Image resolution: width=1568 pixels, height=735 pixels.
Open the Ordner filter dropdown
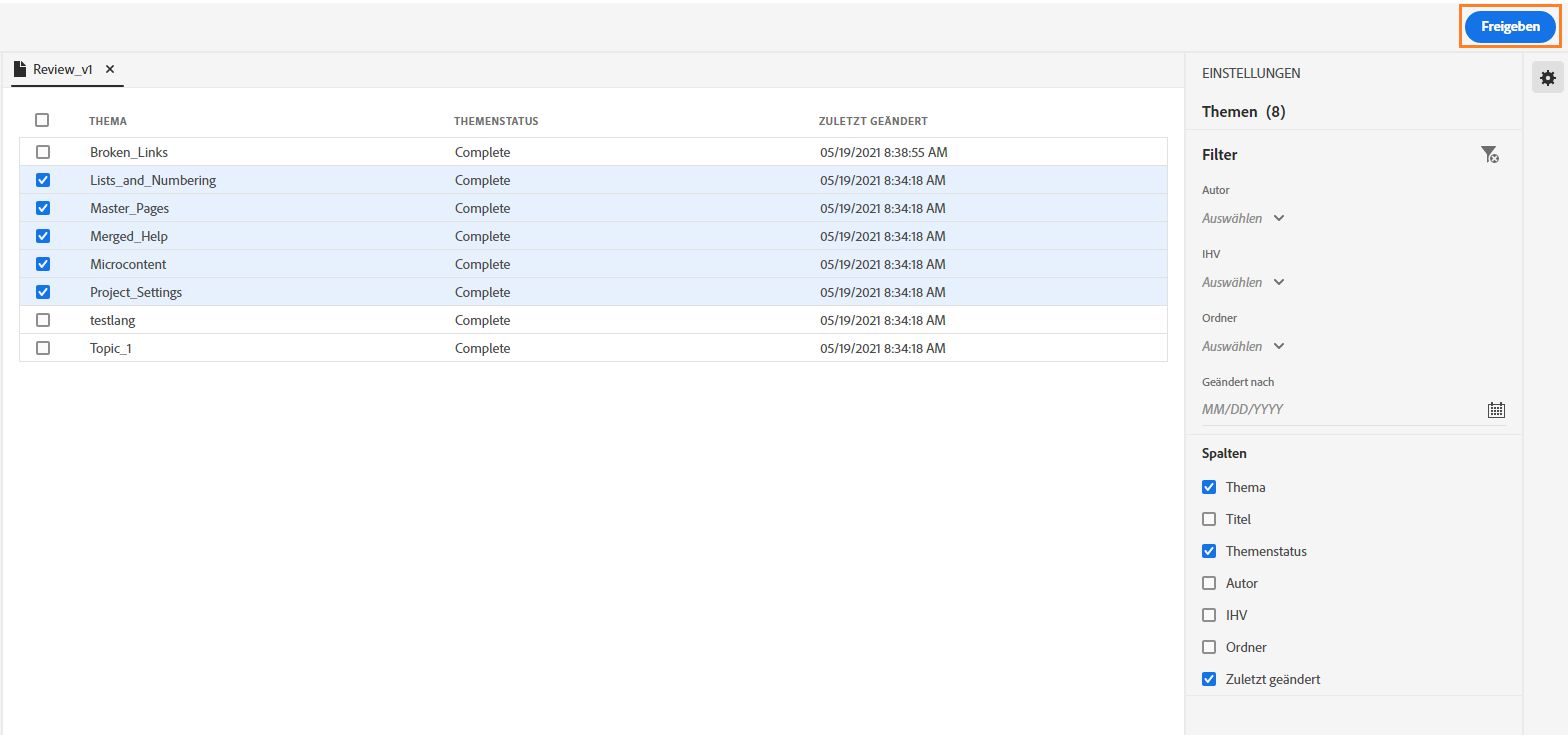pyautogui.click(x=1243, y=346)
